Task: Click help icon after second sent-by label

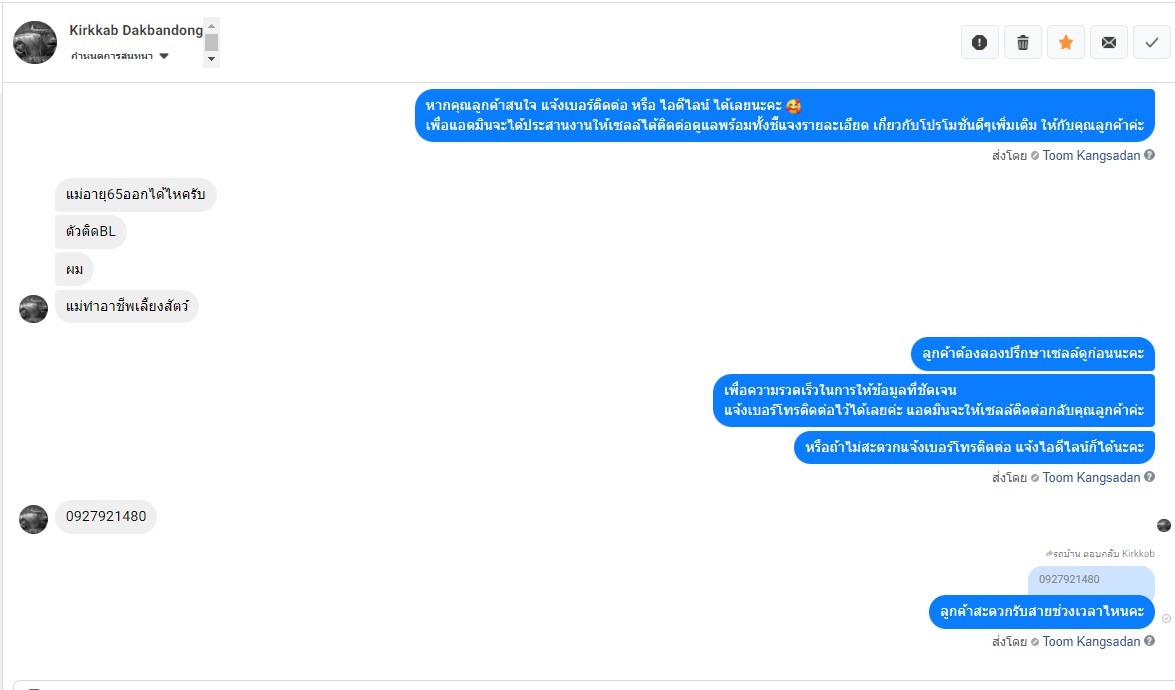Action: [1150, 477]
